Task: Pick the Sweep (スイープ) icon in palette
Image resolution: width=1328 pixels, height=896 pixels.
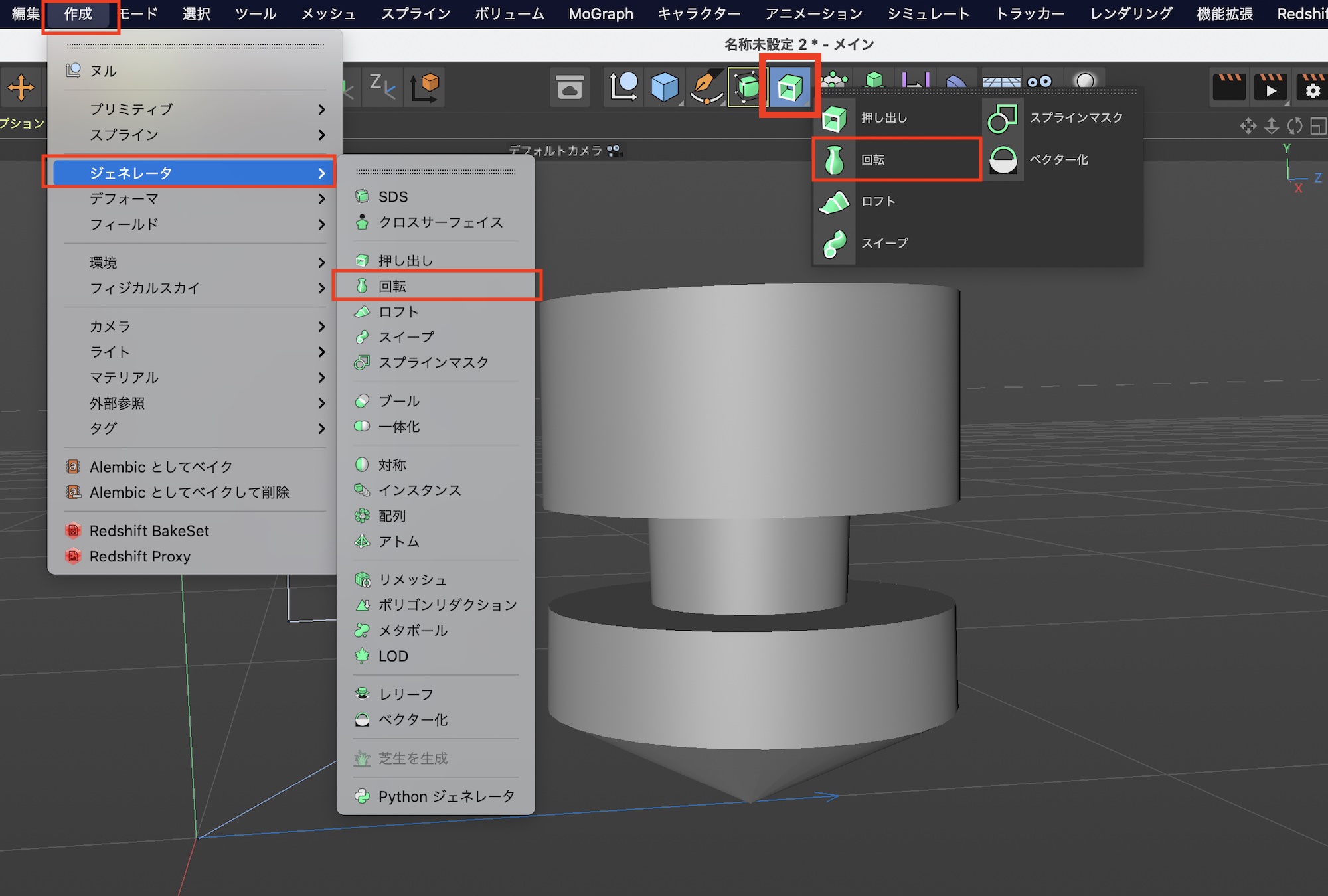Action: [x=834, y=243]
